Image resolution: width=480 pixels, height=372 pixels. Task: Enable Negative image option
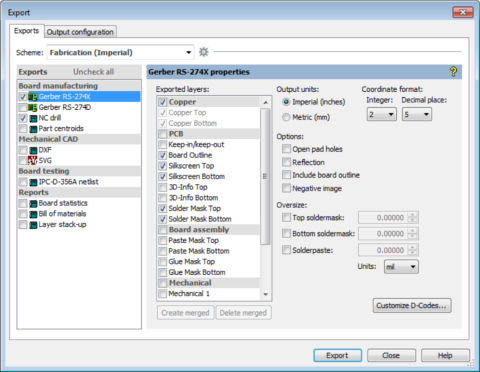click(x=286, y=188)
